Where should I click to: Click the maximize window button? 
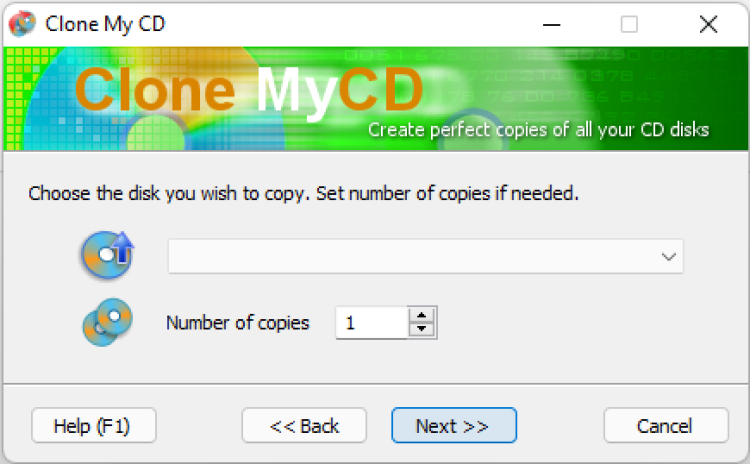pos(629,24)
